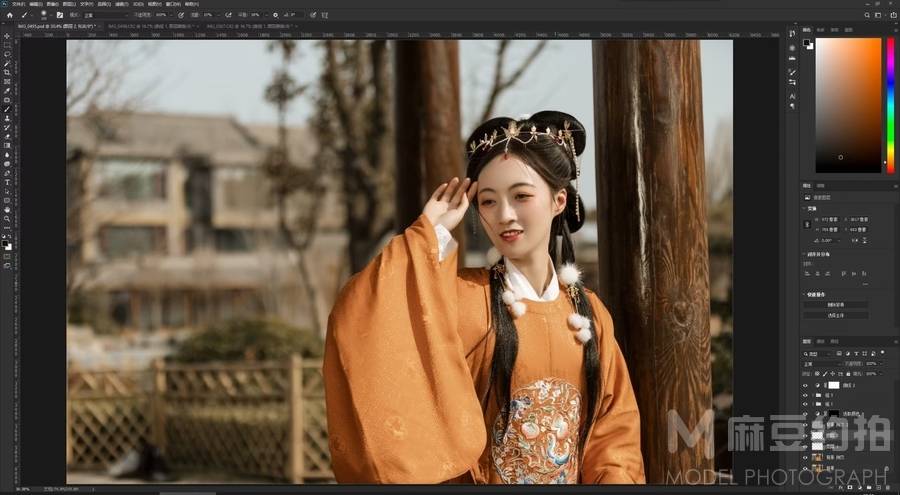
Task: Select the Move tool
Action: point(7,36)
